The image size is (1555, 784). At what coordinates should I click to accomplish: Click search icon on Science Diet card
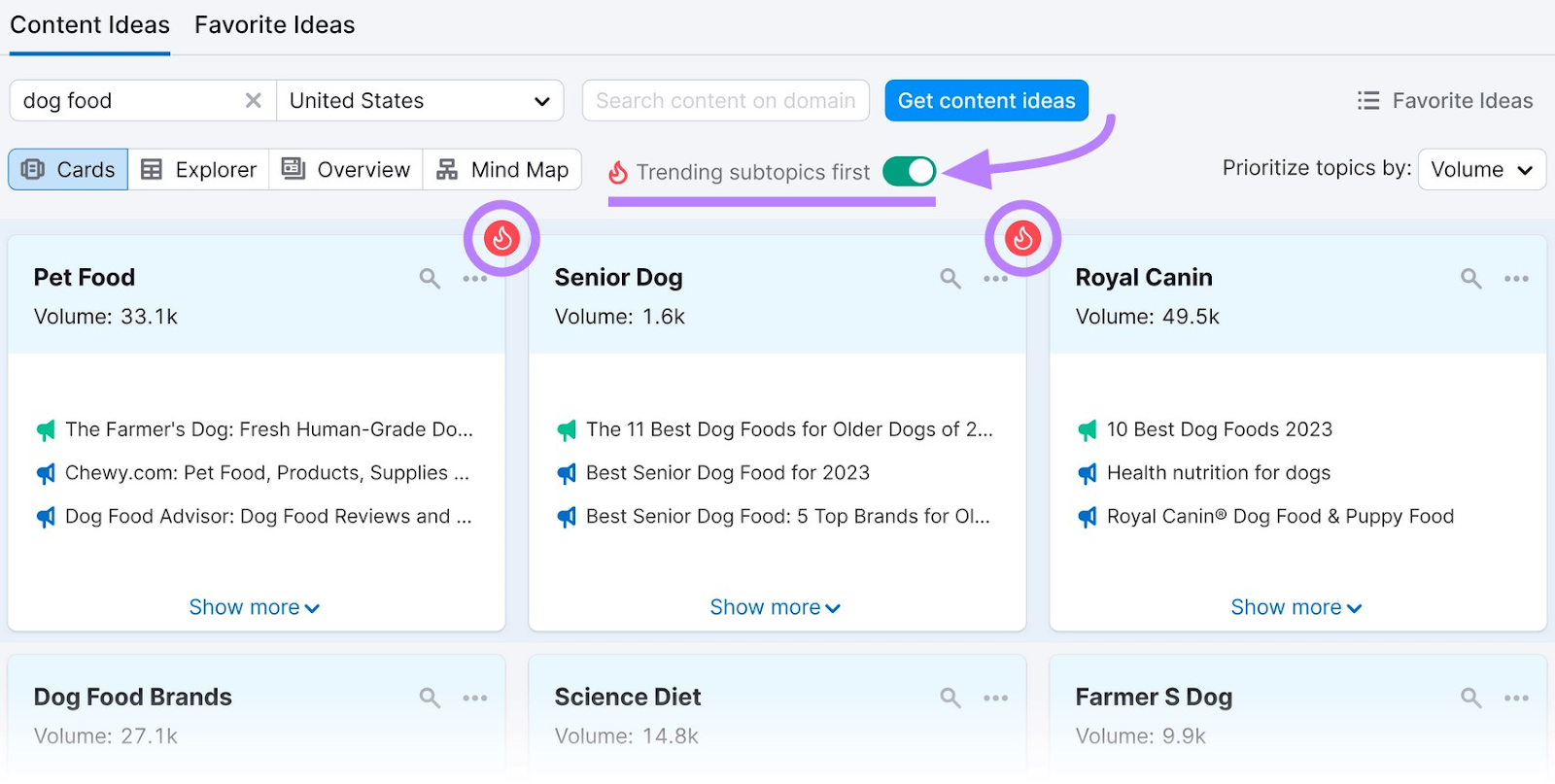(x=950, y=698)
